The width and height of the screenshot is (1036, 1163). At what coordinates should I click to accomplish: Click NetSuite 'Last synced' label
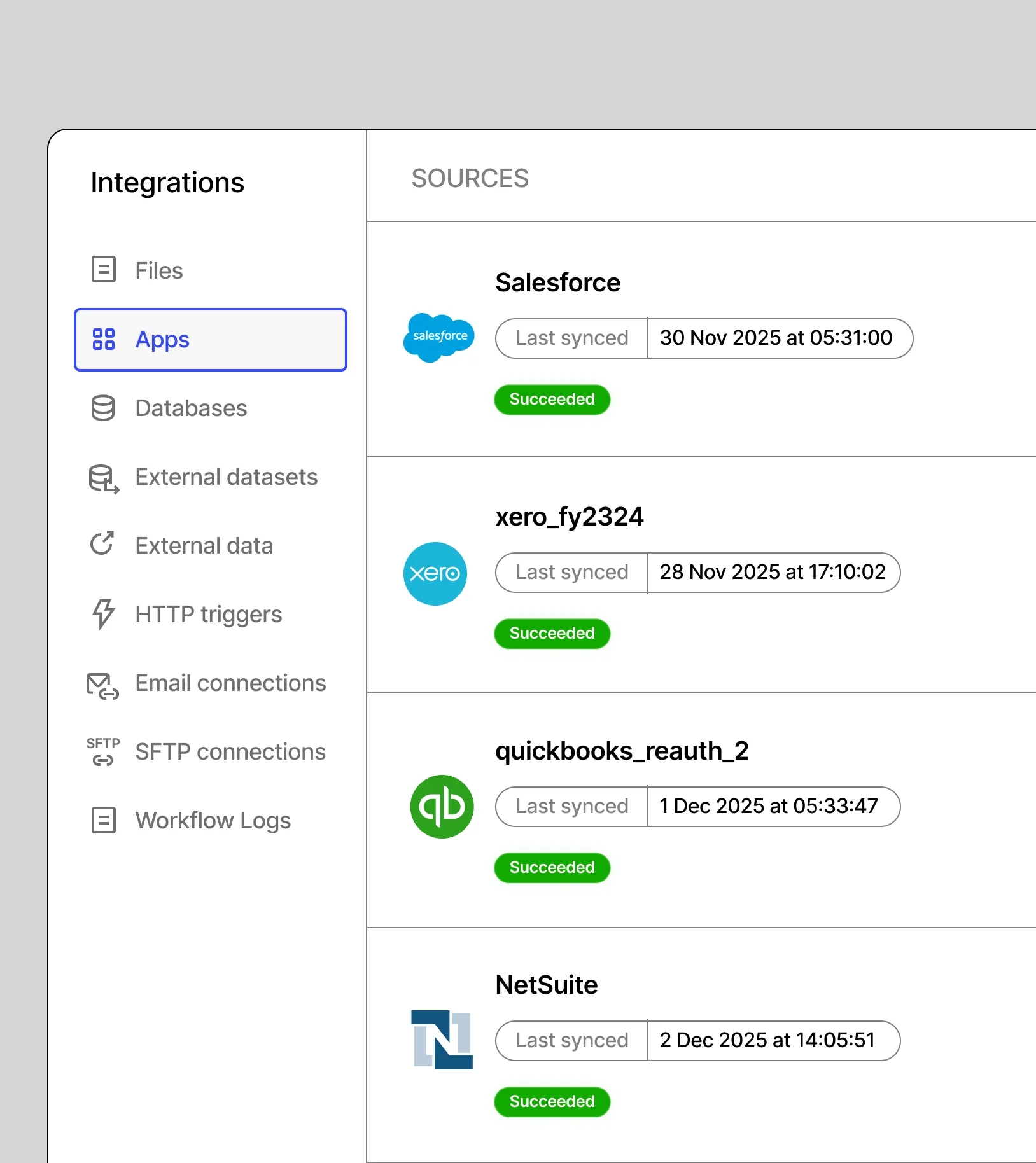[x=572, y=1040]
